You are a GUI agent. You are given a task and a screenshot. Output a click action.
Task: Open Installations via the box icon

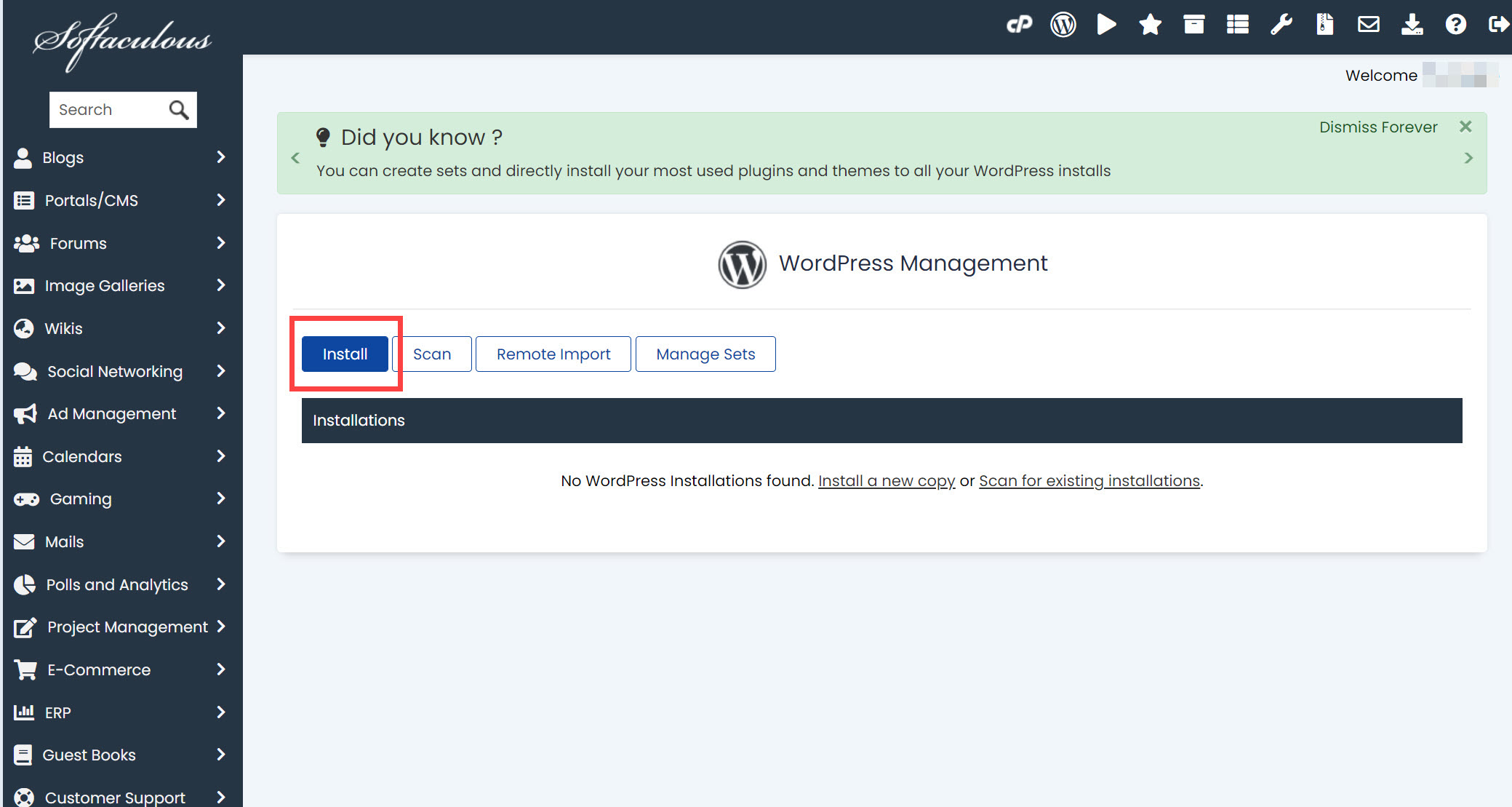pyautogui.click(x=1193, y=24)
